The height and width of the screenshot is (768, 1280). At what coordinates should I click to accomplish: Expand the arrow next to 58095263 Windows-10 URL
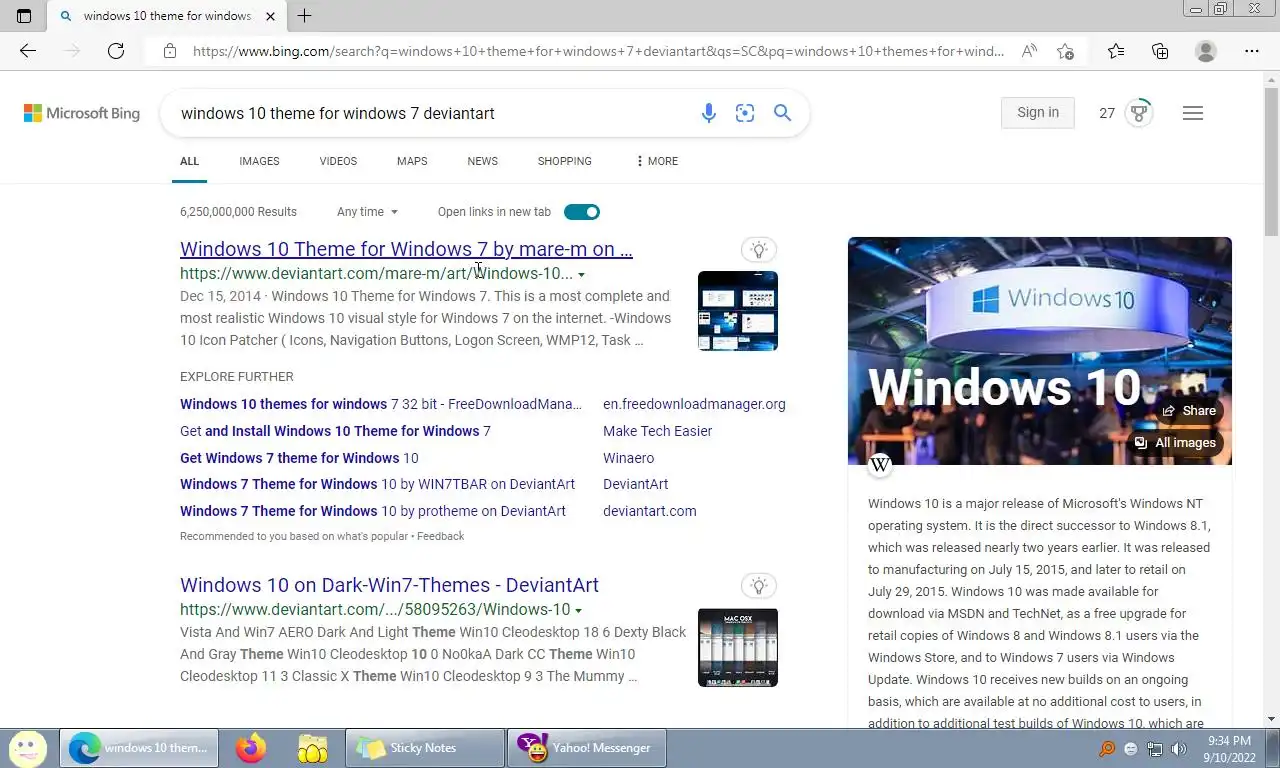[578, 611]
